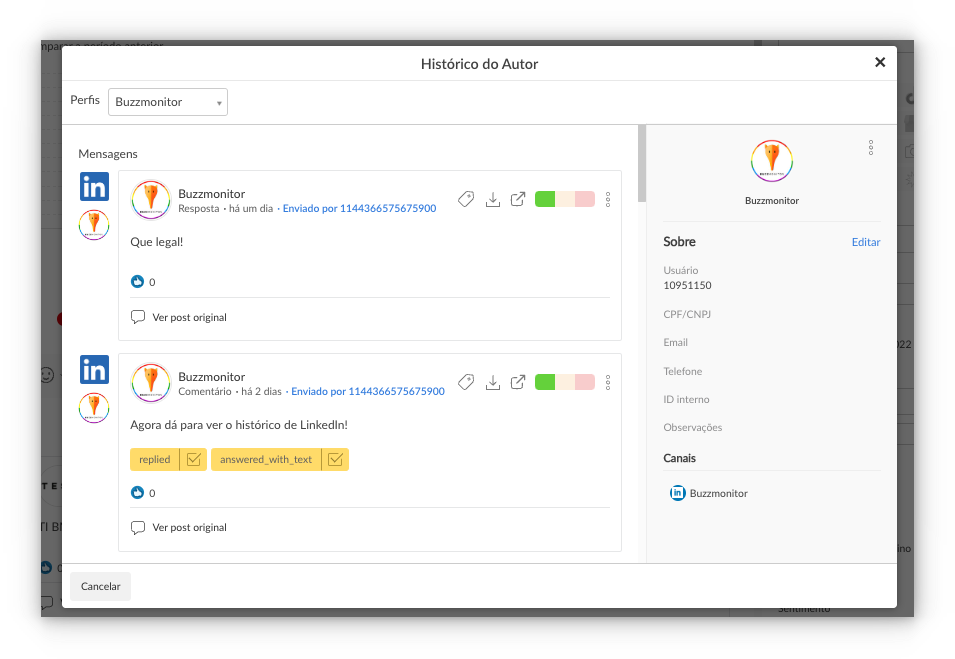955x659 pixels.
Task: Open the Perfis Buzzmonitor dropdown
Action: 168,102
